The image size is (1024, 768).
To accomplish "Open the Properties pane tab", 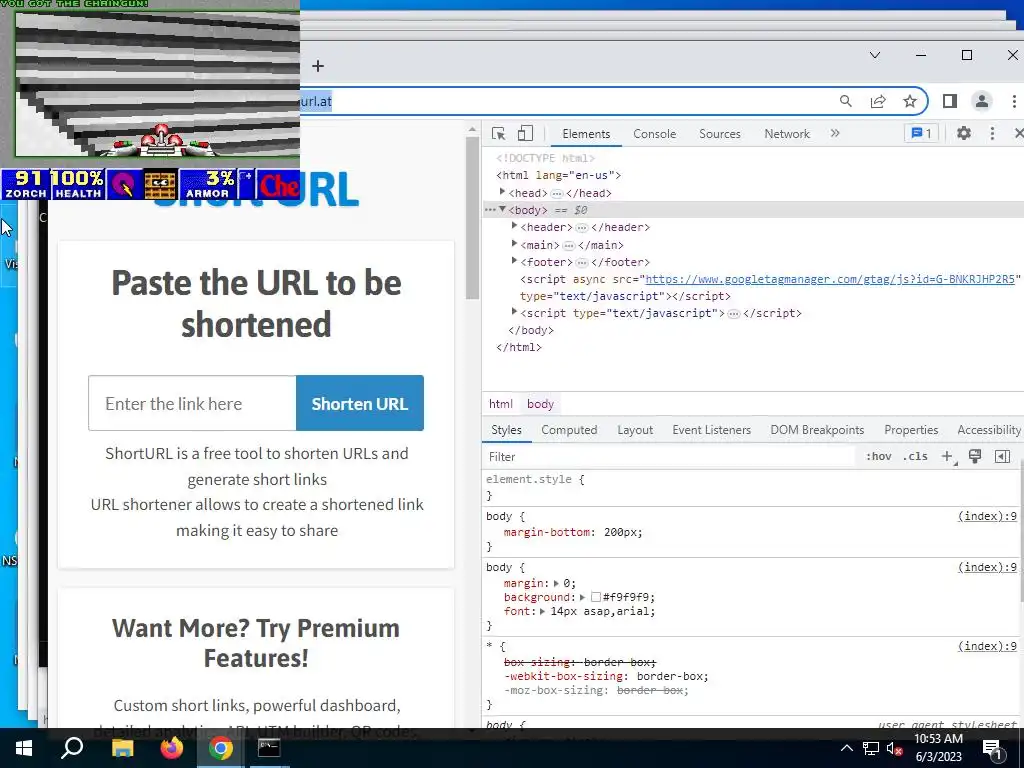I will (x=911, y=430).
